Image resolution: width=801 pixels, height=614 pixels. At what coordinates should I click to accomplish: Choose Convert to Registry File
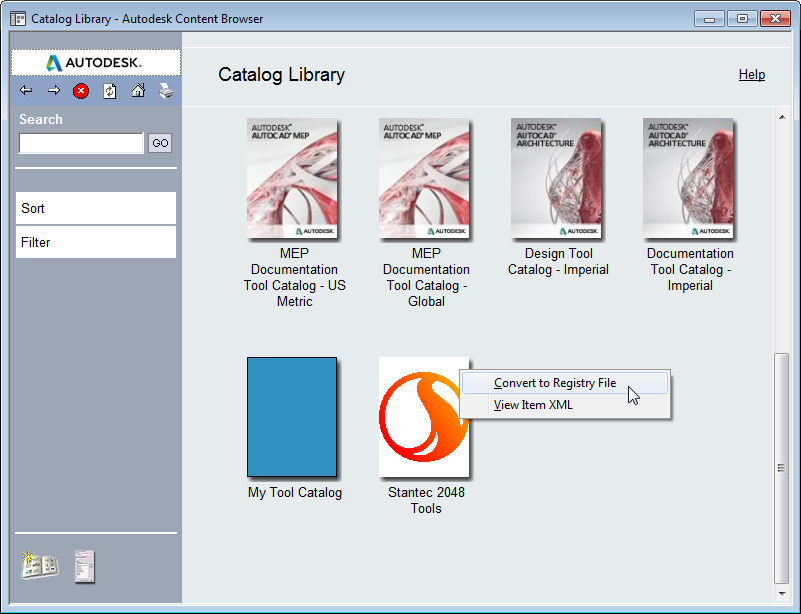tap(565, 383)
